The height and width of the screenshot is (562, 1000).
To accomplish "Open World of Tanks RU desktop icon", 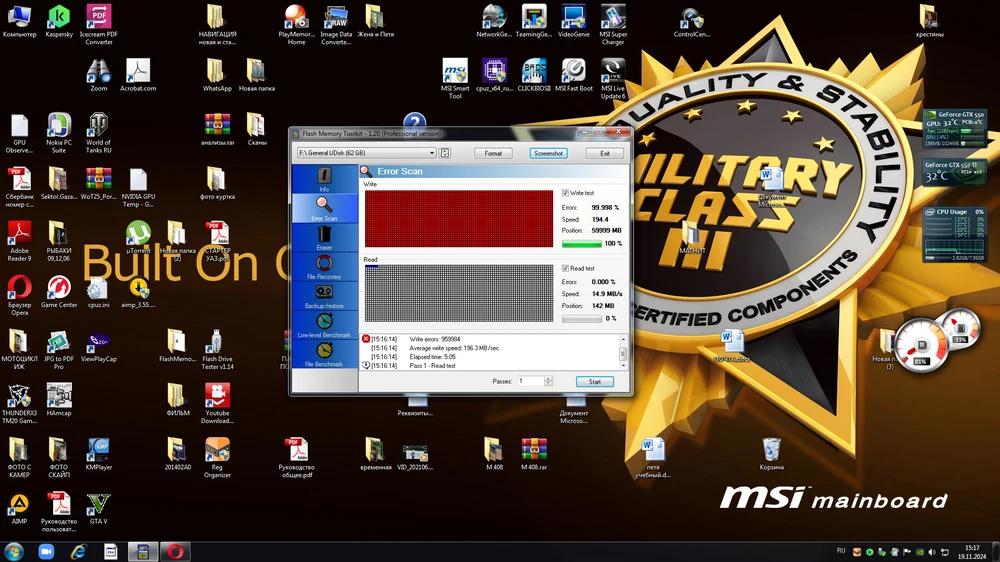I will click(x=99, y=133).
